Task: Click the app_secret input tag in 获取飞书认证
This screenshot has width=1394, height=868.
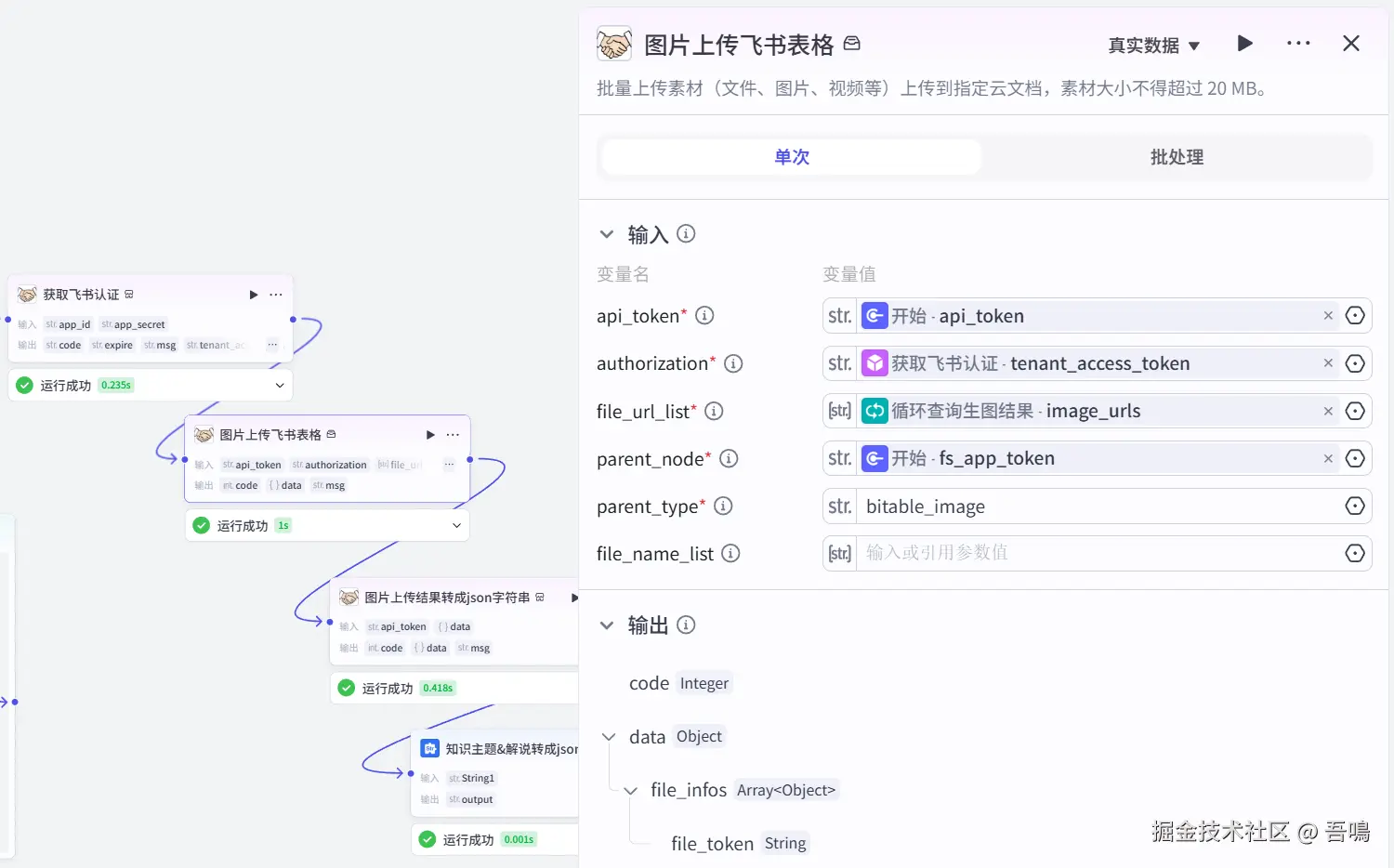Action: 133,324
